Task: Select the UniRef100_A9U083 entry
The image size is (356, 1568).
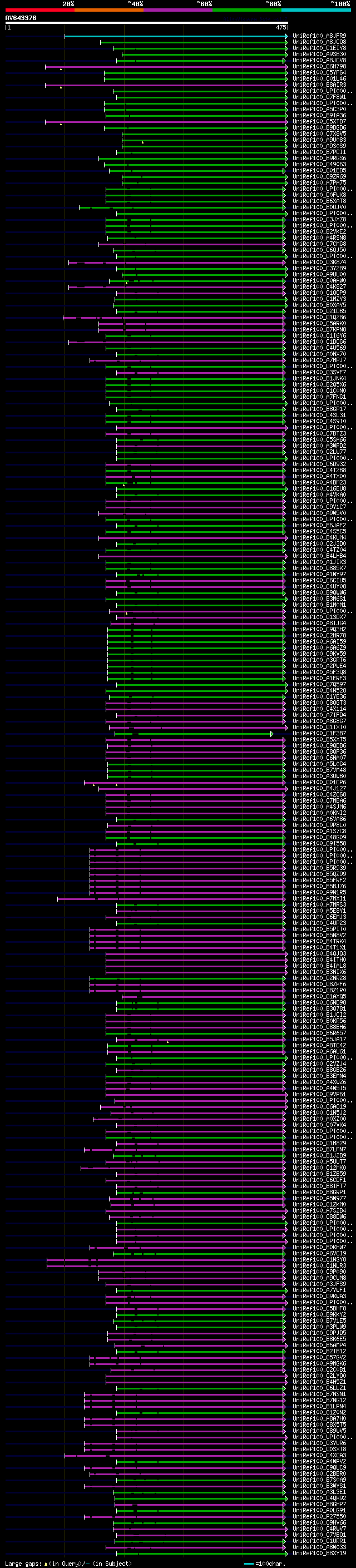Action: click(319, 140)
